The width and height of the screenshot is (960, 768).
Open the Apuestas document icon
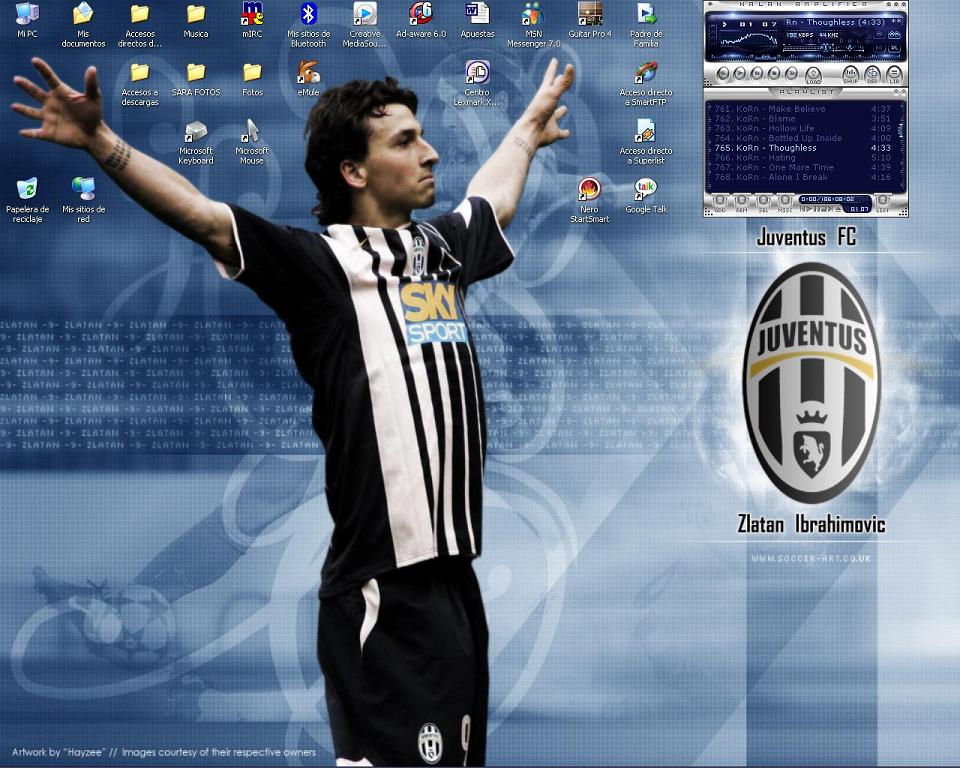pos(478,20)
